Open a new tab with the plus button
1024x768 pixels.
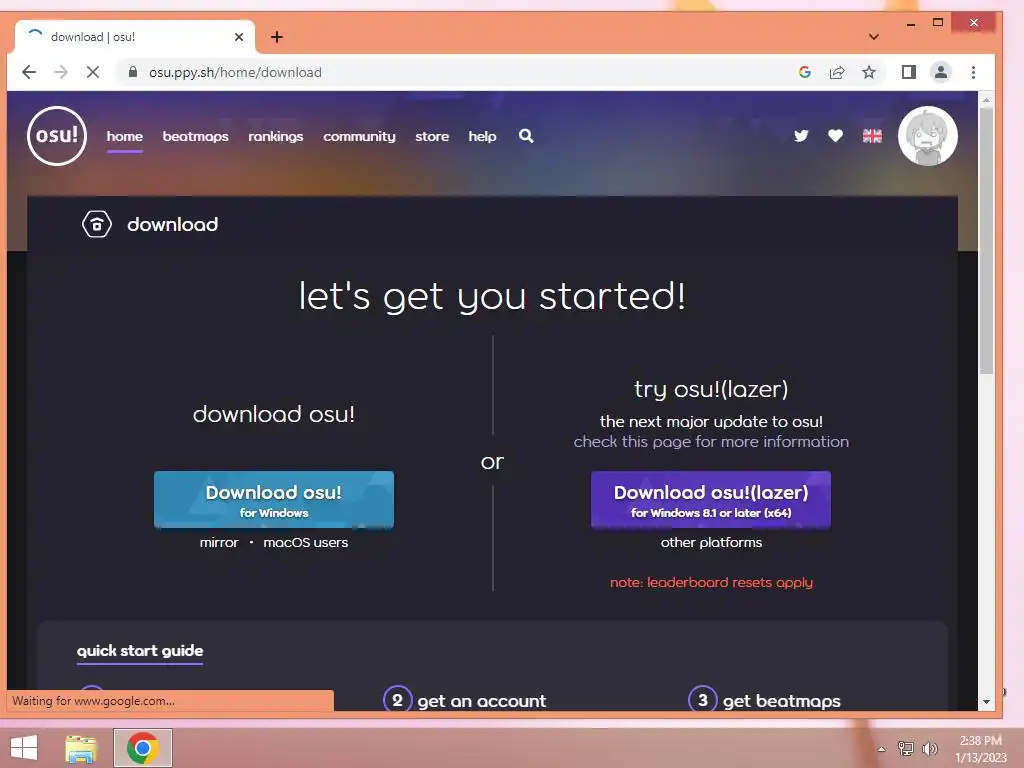277,37
